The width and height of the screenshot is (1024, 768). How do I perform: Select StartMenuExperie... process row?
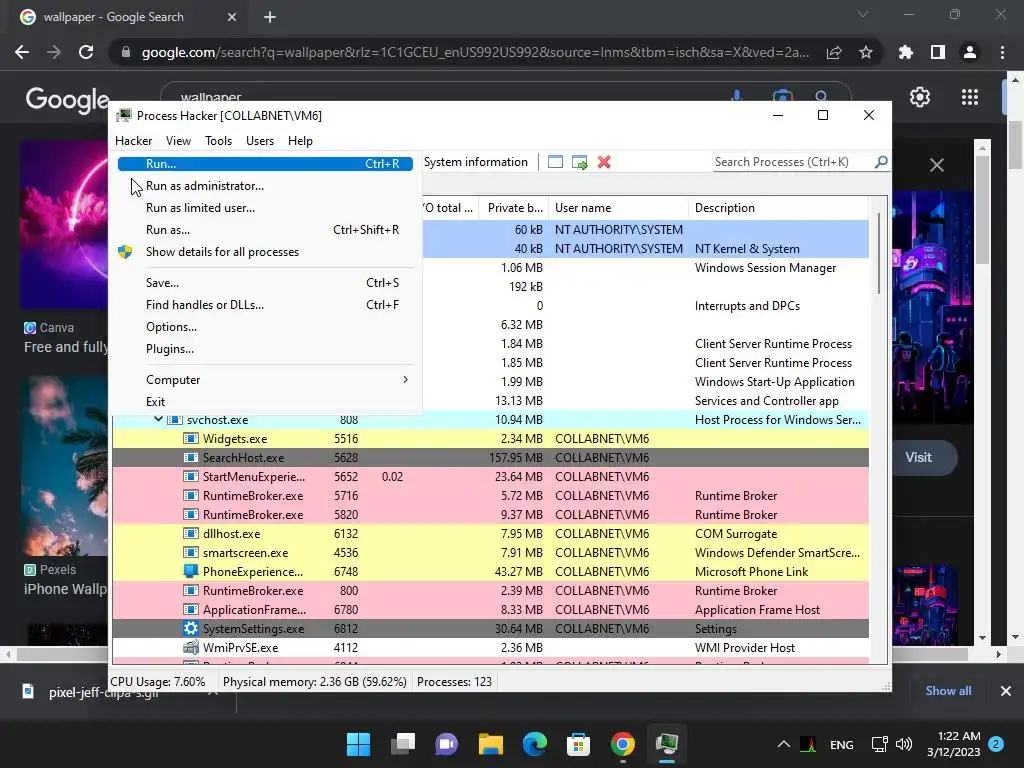[x=490, y=477]
